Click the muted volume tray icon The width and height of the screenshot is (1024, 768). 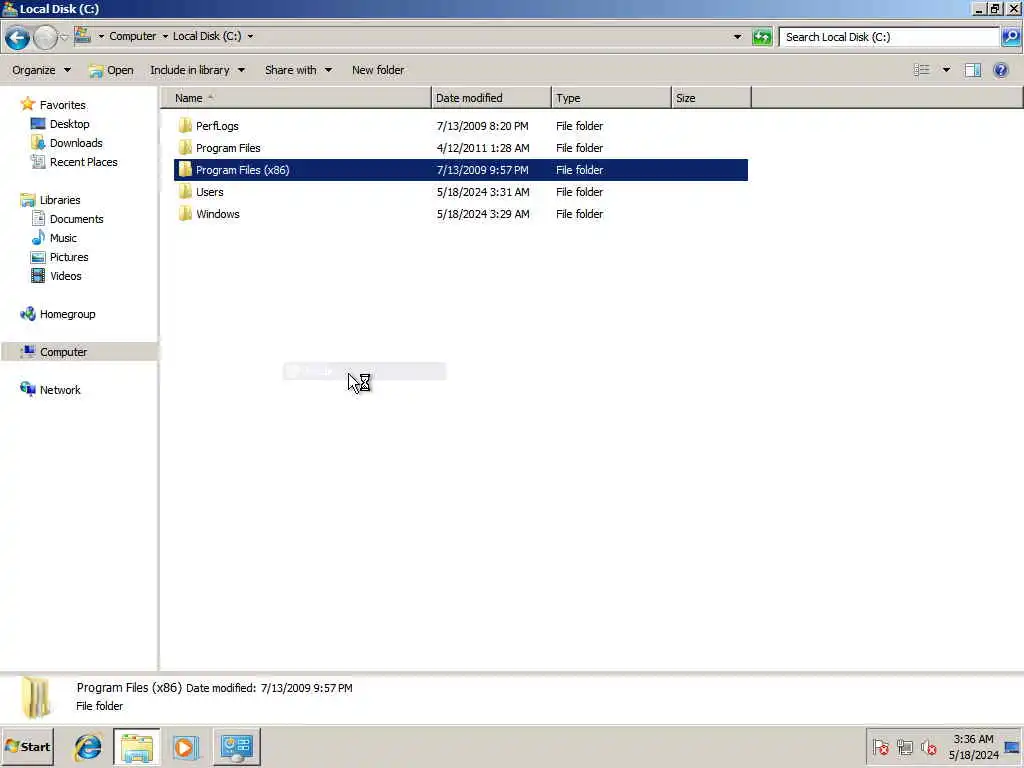[928, 746]
